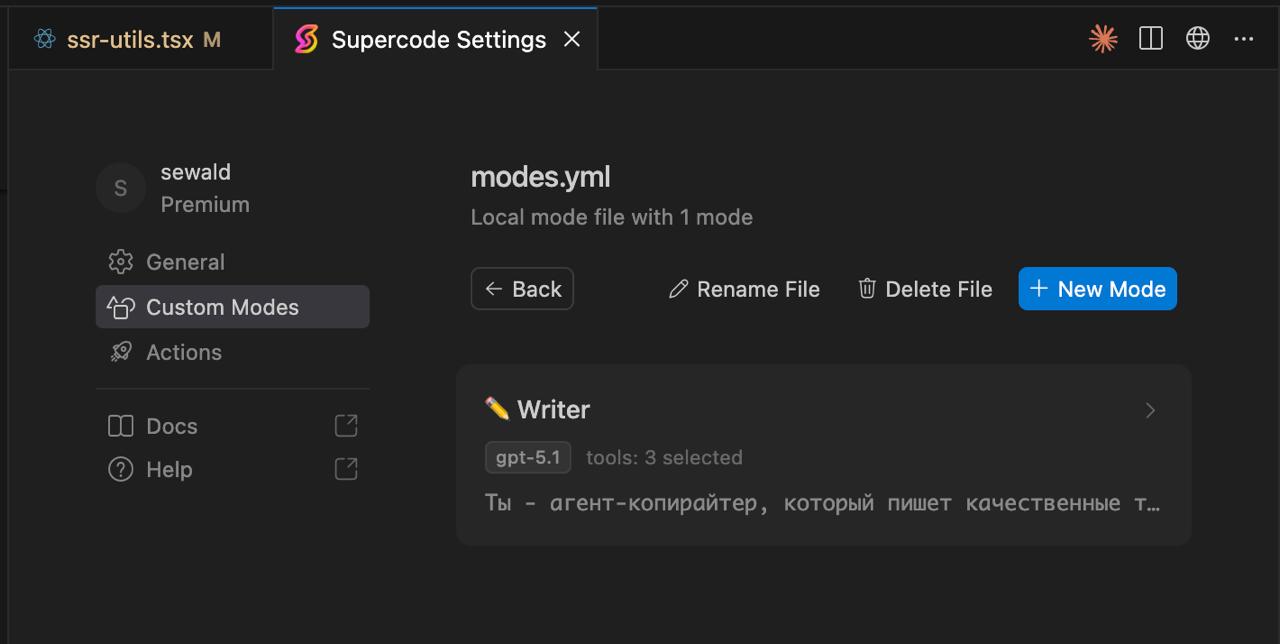Screen dimensions: 1280x644
Task: Select Custom Modes in the sidebar
Action: (x=222, y=307)
